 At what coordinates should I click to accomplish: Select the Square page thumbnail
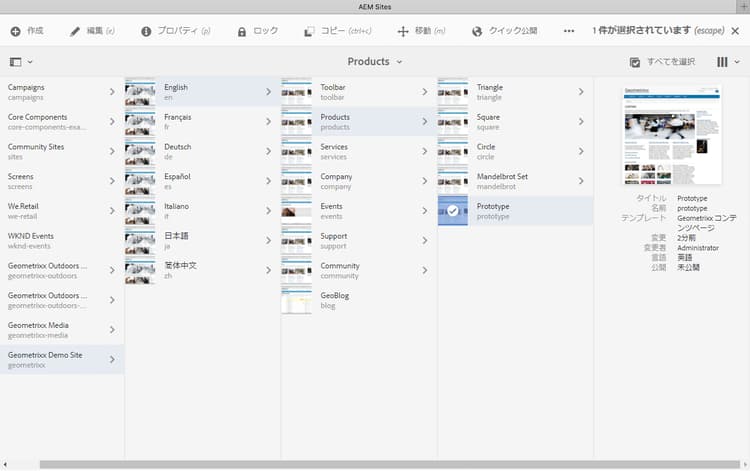tap(453, 121)
